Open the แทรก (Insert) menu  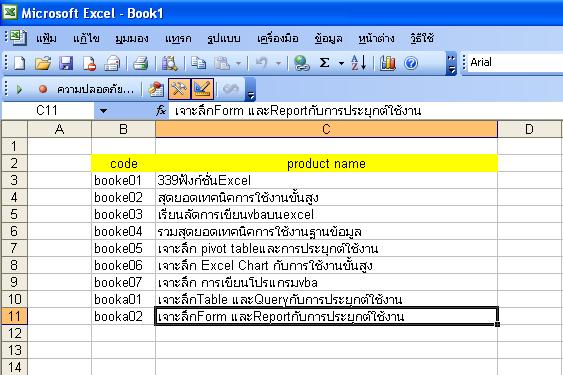click(178, 38)
